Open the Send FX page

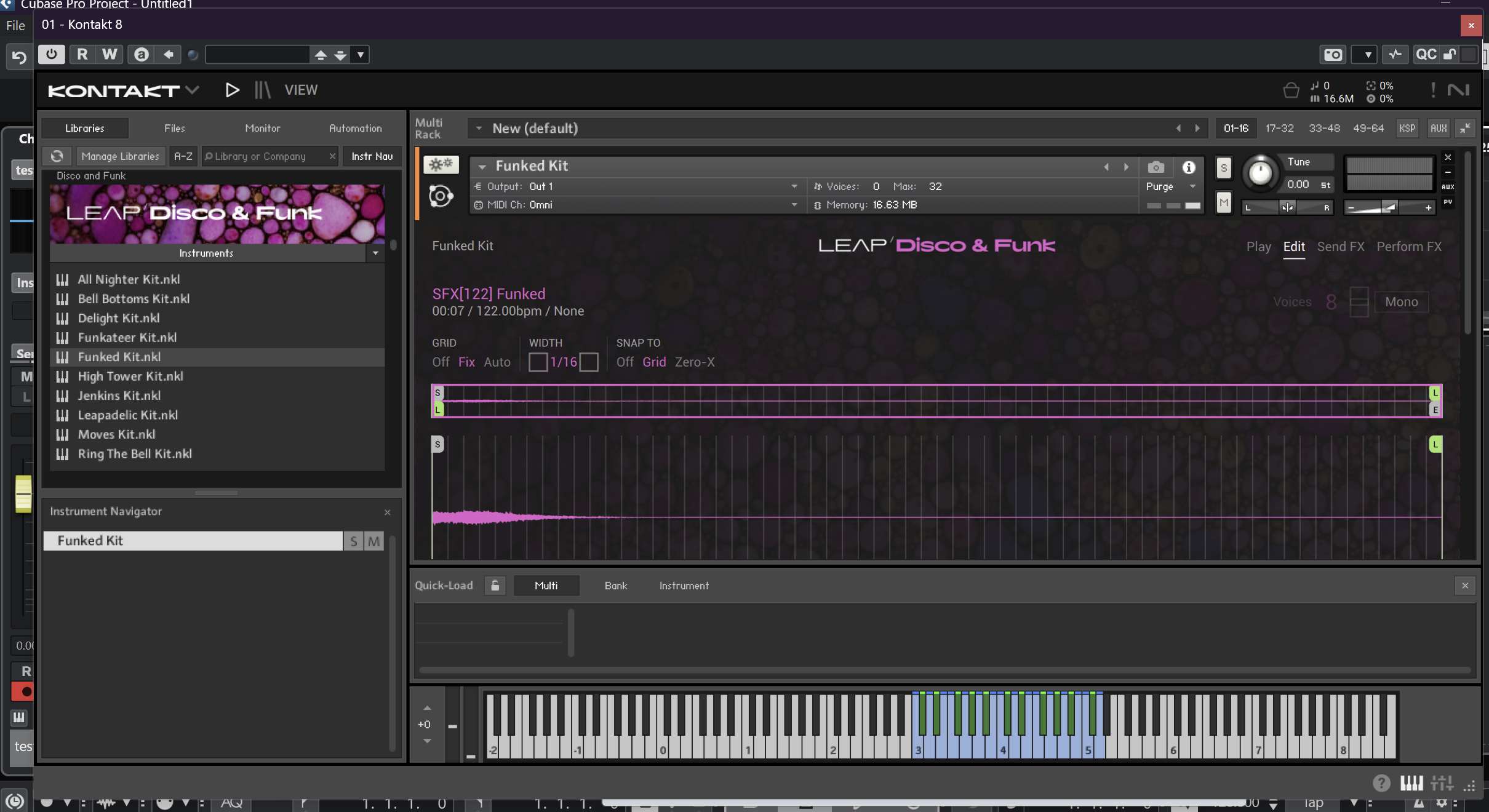pyautogui.click(x=1340, y=247)
